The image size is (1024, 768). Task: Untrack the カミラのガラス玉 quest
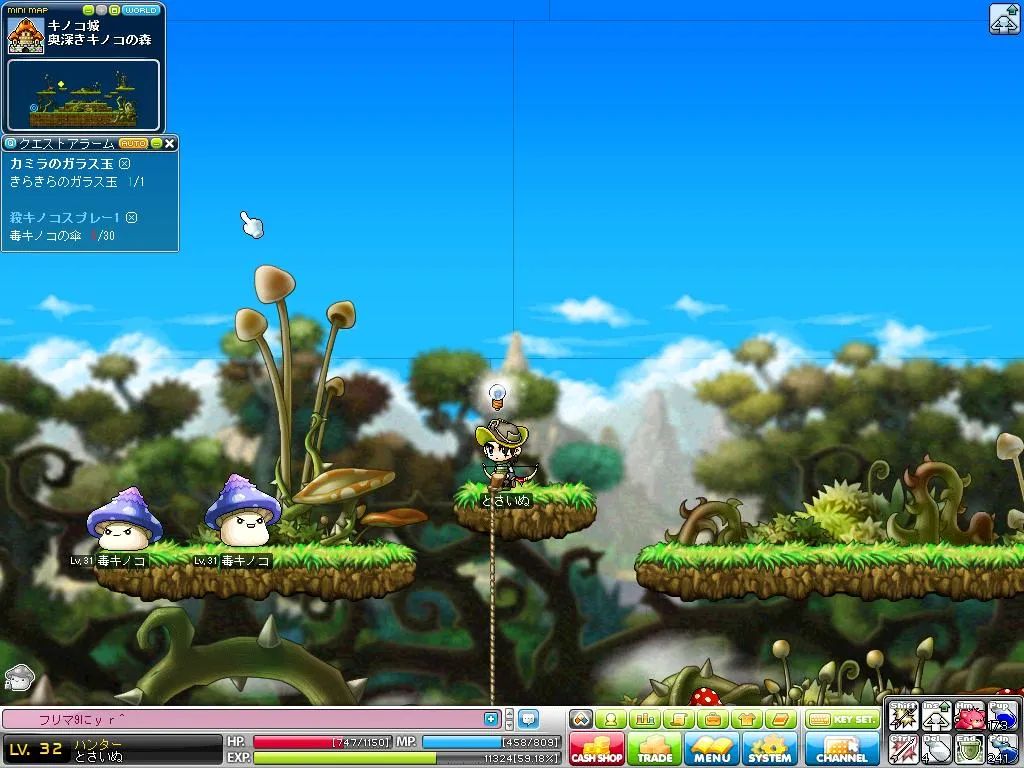click(x=124, y=163)
